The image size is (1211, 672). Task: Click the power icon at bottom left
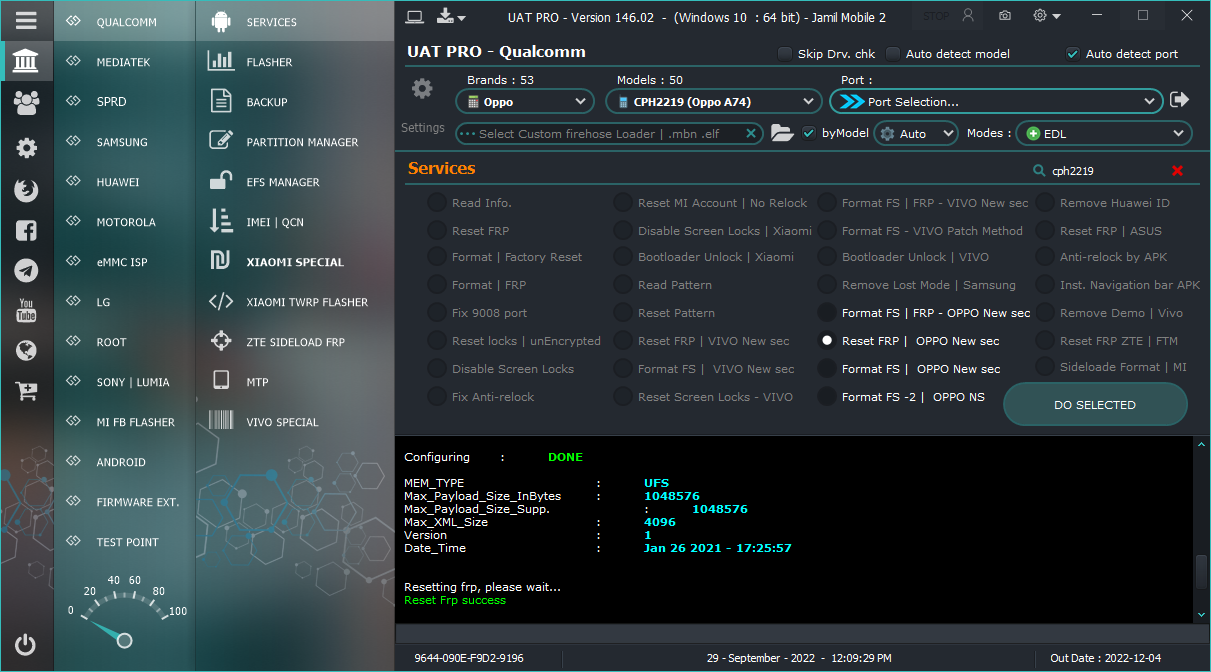coord(26,644)
